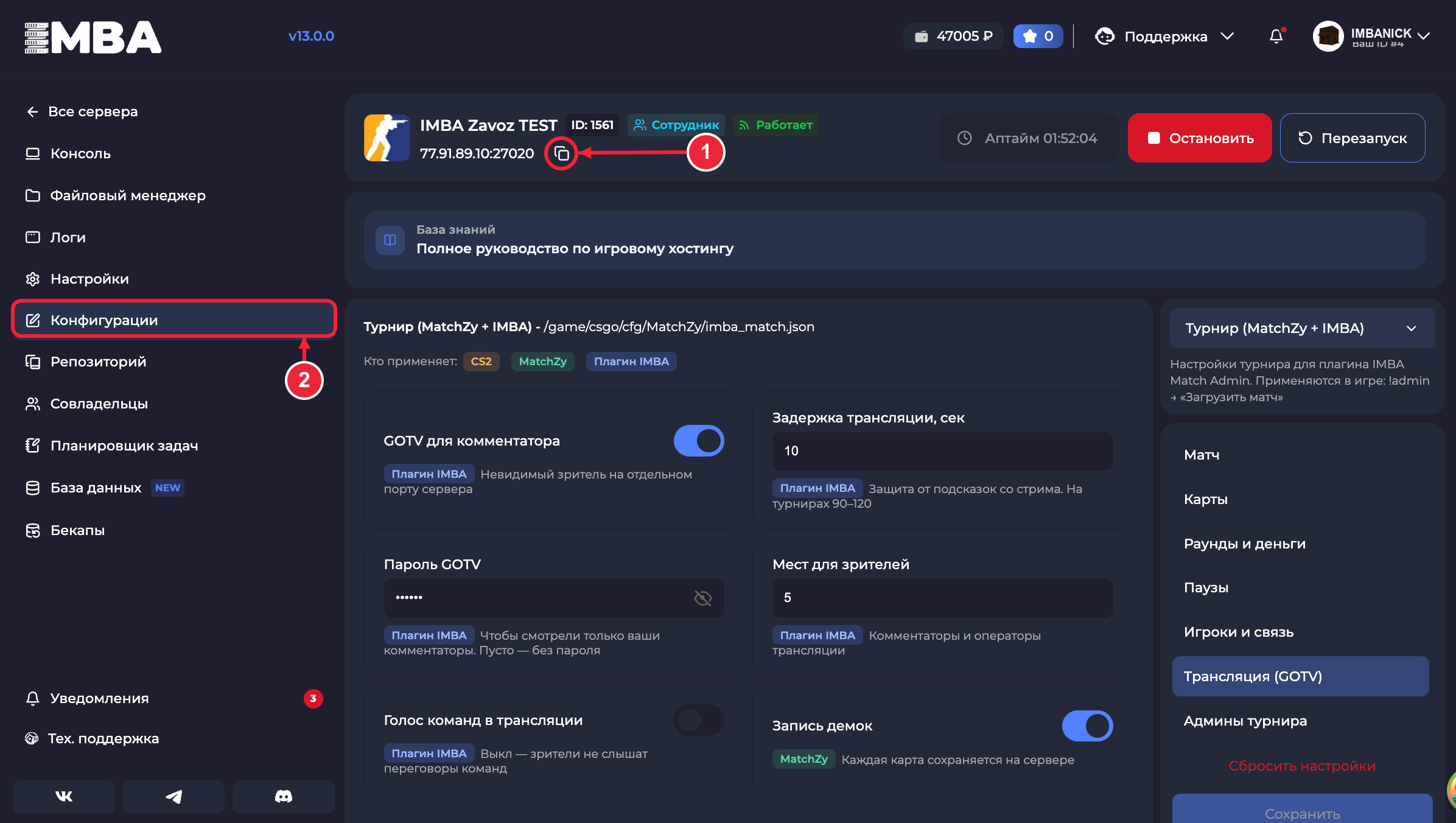The height and width of the screenshot is (823, 1456).
Task: Click the Мест для зрителей input field
Action: click(x=942, y=598)
